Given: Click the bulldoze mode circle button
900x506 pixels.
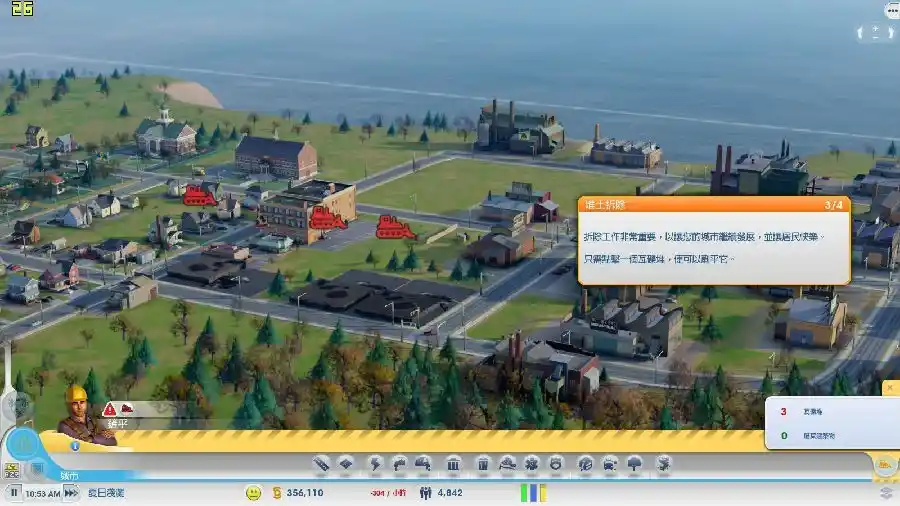Looking at the screenshot, I should click(884, 464).
